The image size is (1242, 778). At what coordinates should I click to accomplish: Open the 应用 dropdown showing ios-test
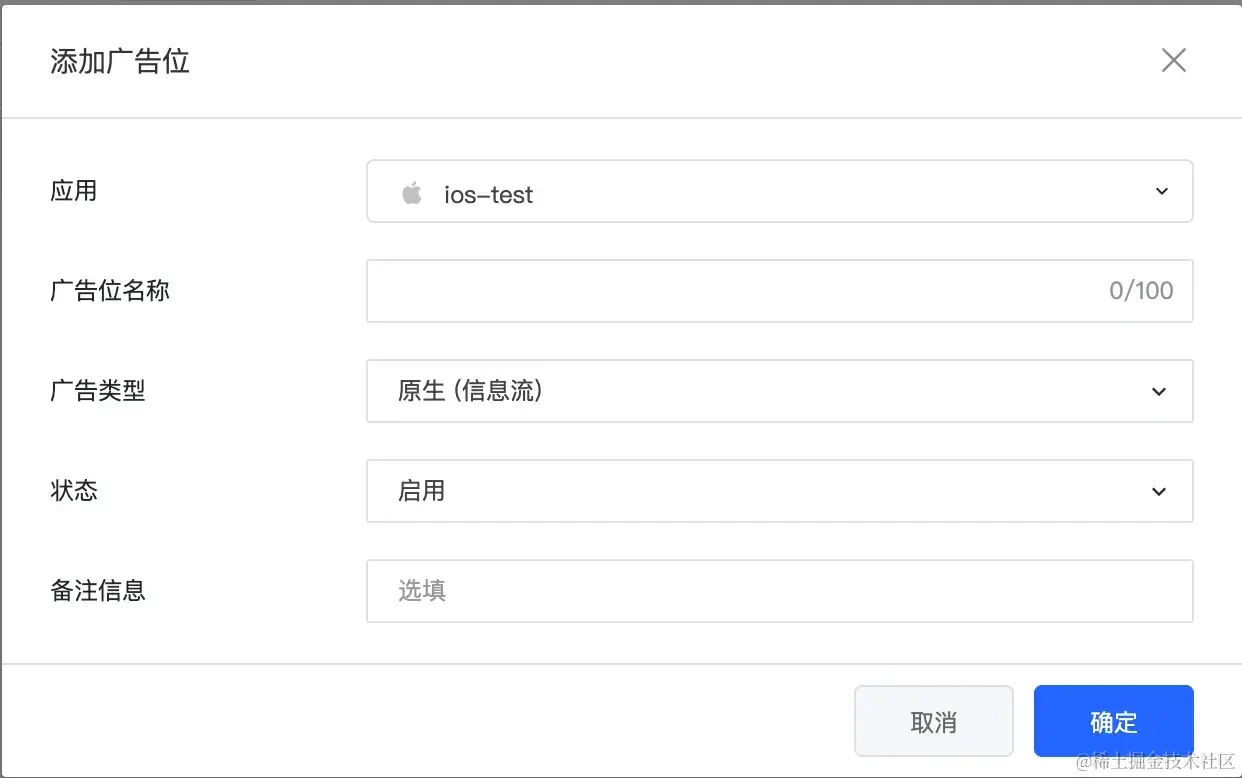click(779, 191)
